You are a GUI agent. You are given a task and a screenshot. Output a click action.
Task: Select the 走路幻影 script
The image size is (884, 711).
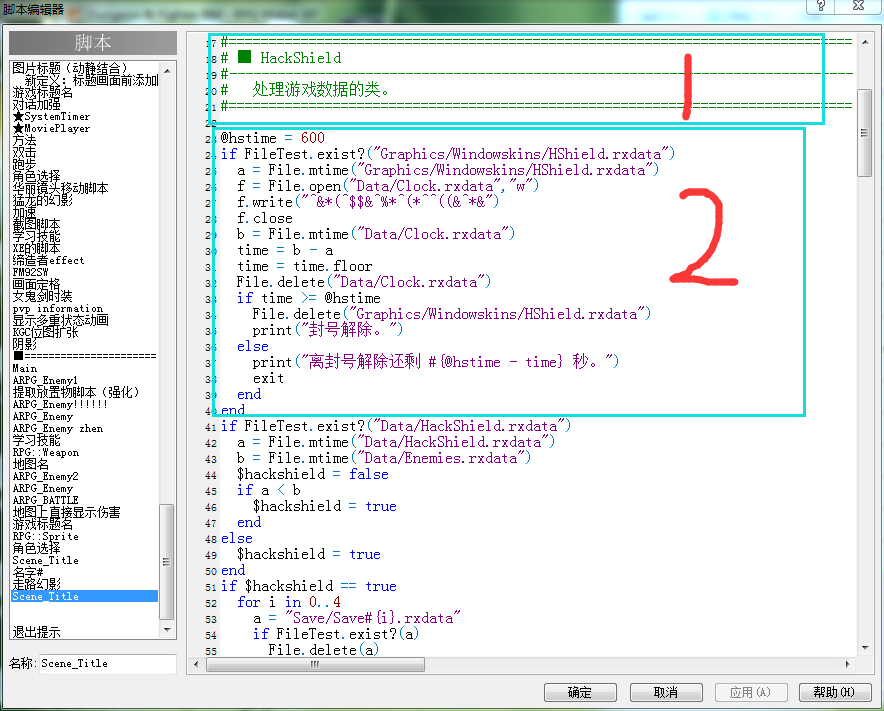tap(36, 584)
